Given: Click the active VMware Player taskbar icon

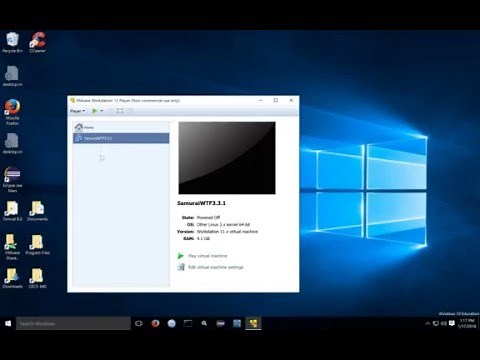Looking at the screenshot, I should pyautogui.click(x=253, y=323).
